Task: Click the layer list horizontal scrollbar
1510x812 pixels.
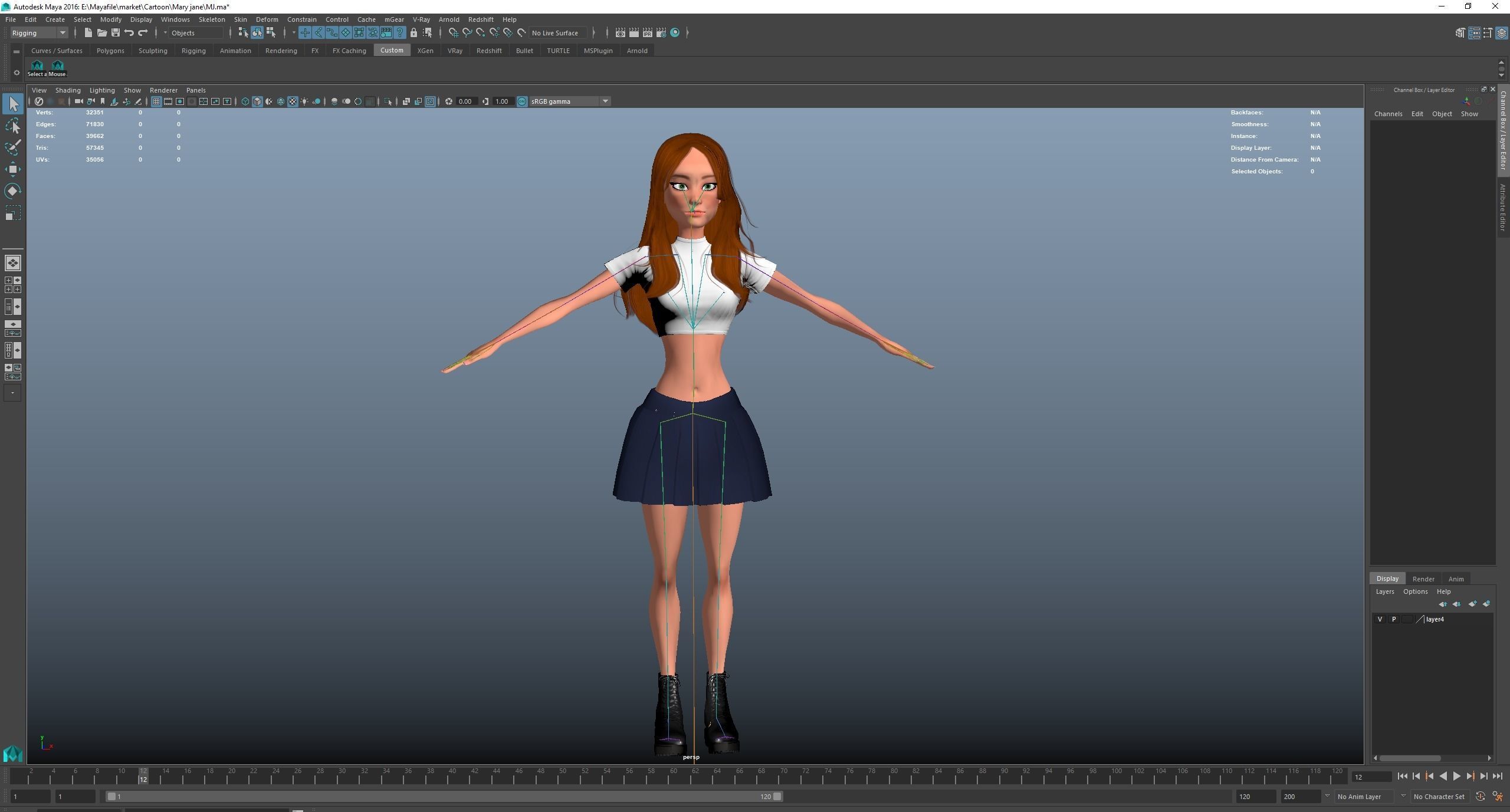Action: (1410, 758)
